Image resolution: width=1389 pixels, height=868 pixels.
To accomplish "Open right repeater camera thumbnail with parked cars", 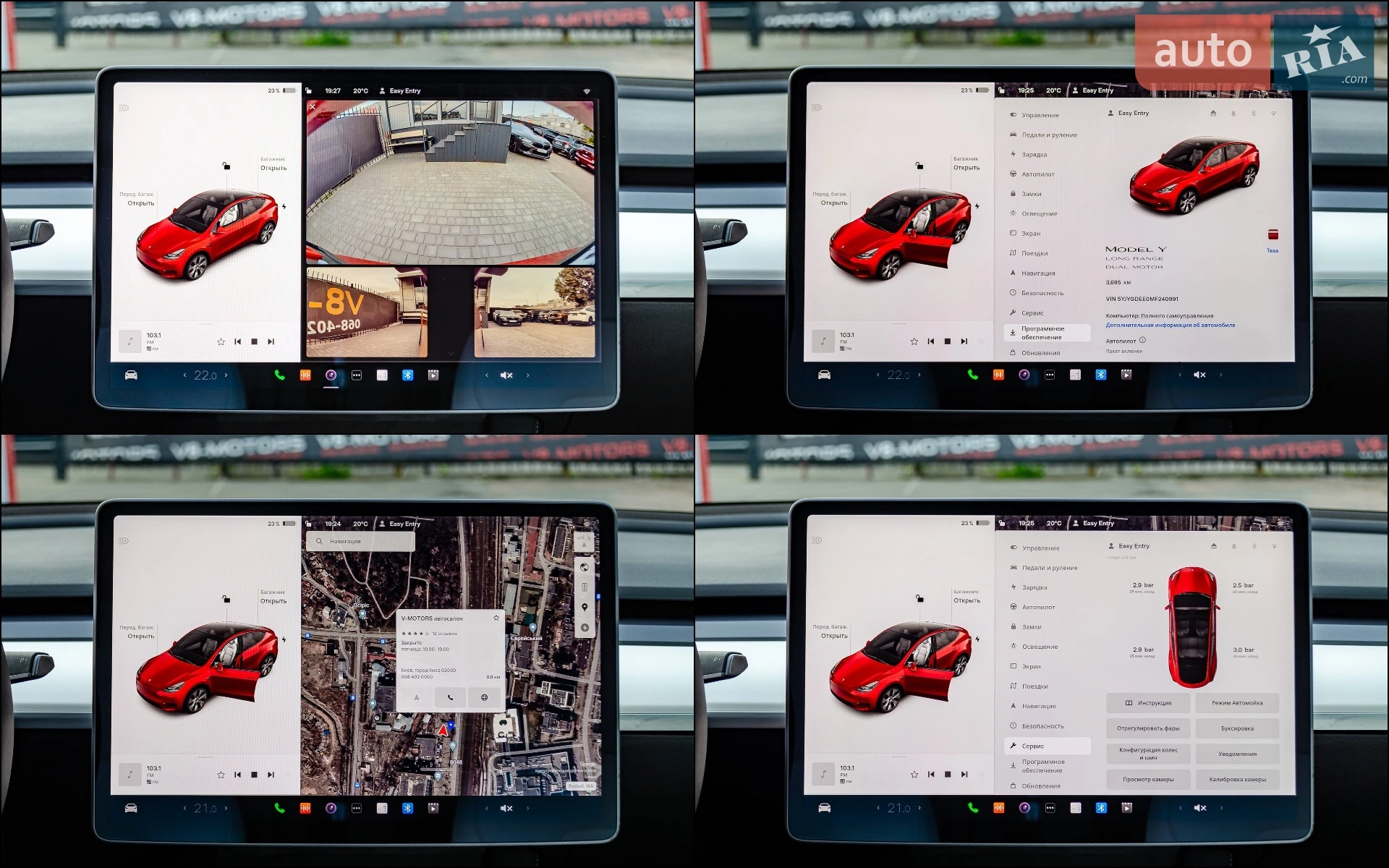I will point(535,312).
